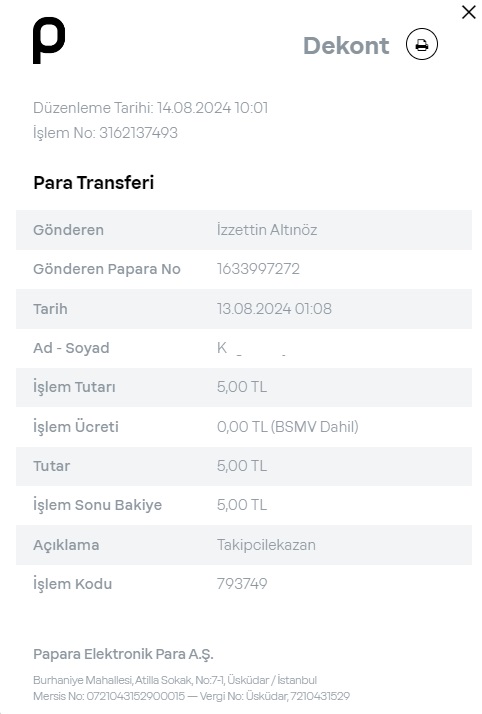Click the Papara logo
The width and height of the screenshot is (482, 714).
49,40
